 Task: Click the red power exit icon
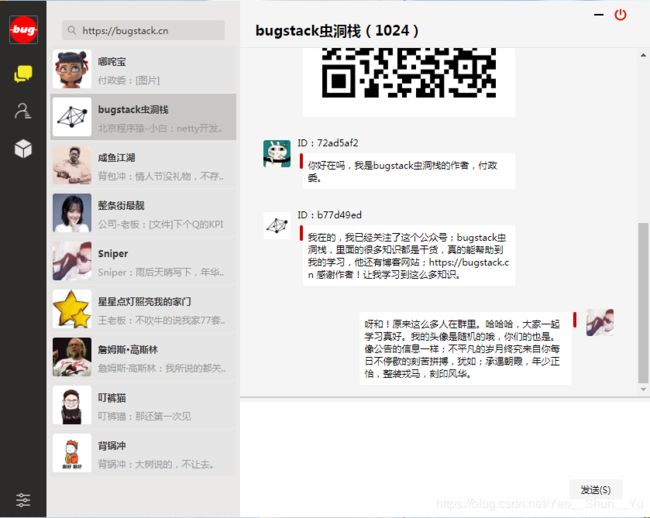point(620,15)
